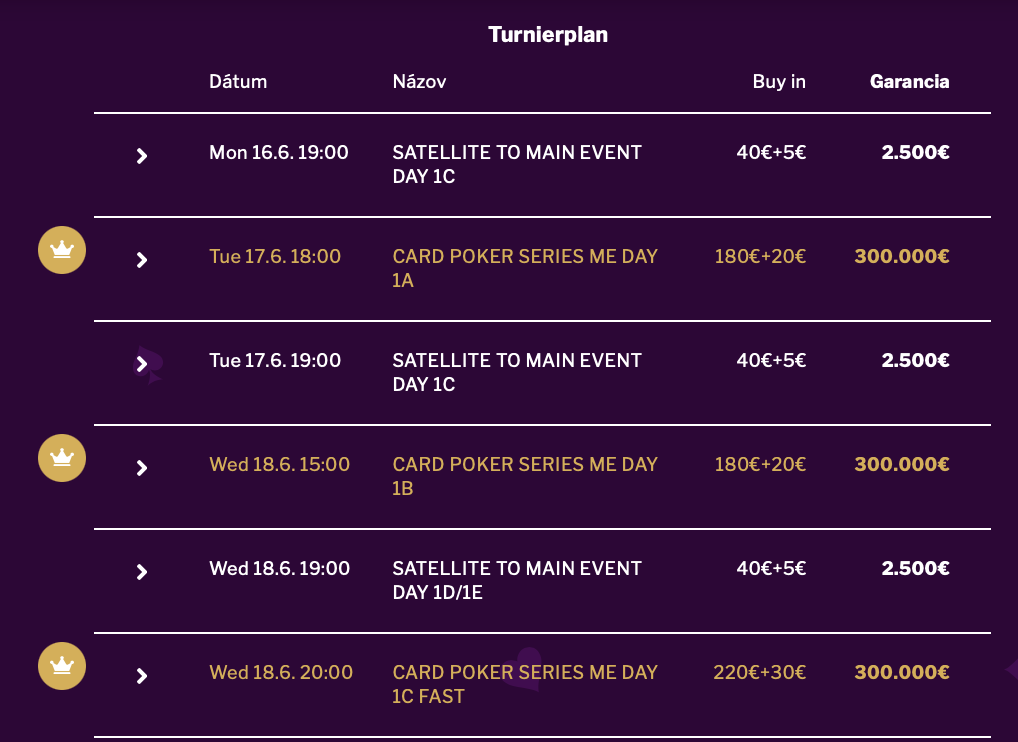Open CARD POKER SERIES ME DAY 1C FAST

(x=525, y=684)
